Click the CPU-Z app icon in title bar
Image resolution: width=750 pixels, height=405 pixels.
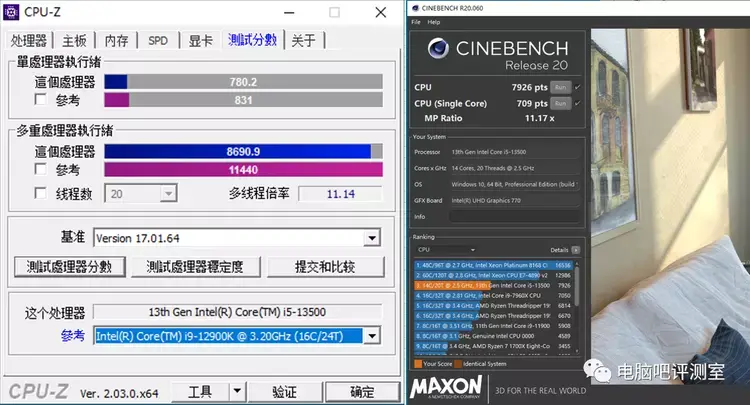point(11,11)
